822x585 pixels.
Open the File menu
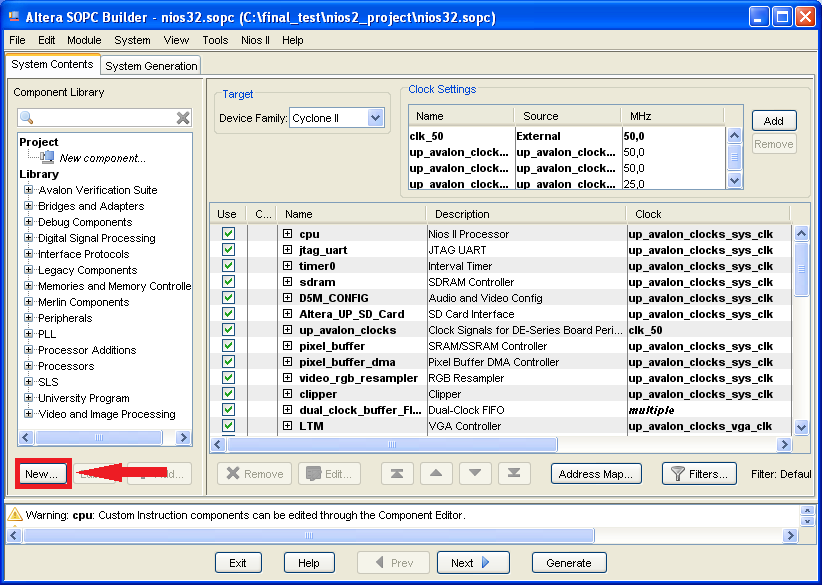click(x=17, y=40)
